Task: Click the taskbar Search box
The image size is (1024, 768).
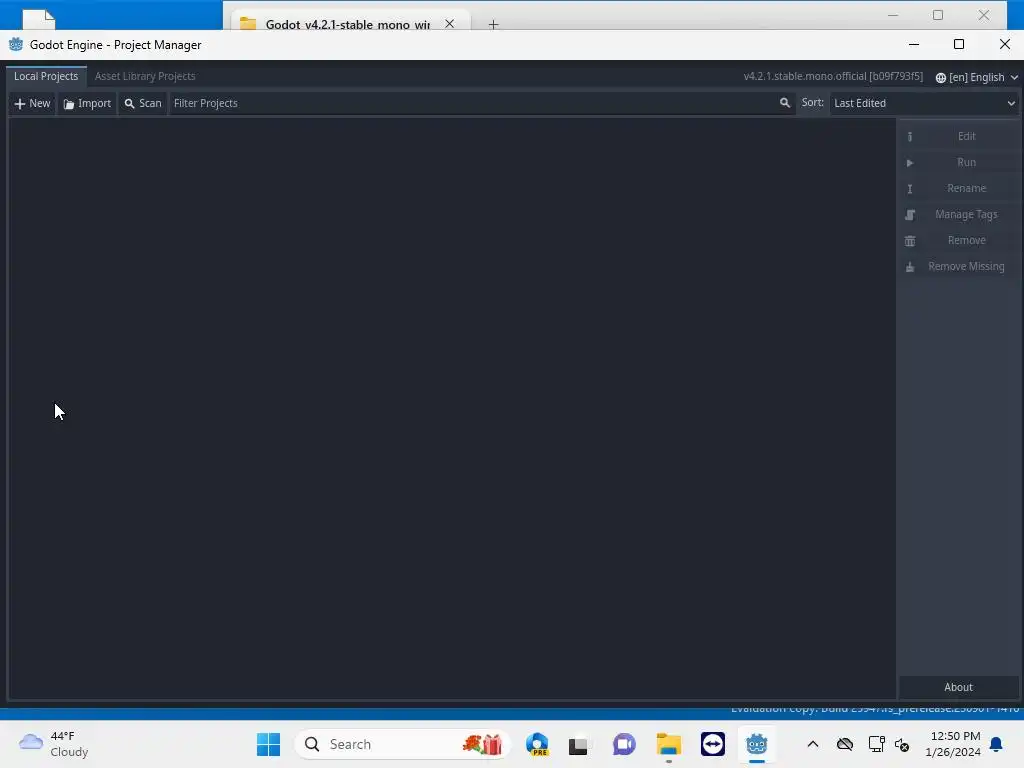Action: [x=402, y=744]
